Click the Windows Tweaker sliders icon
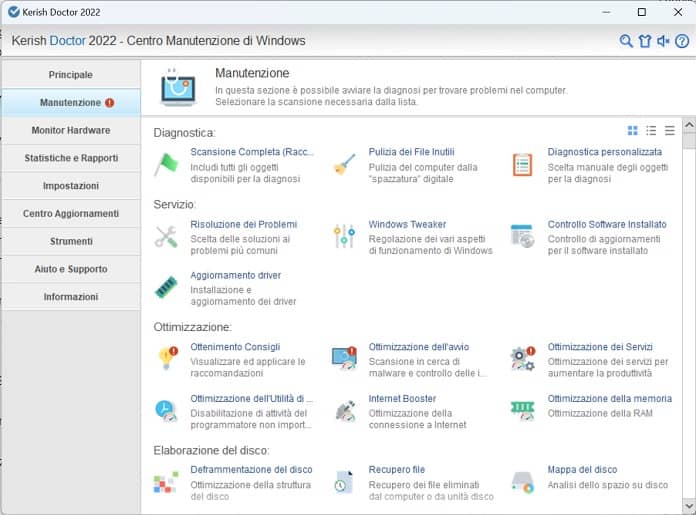This screenshot has width=696, height=515. [x=344, y=236]
